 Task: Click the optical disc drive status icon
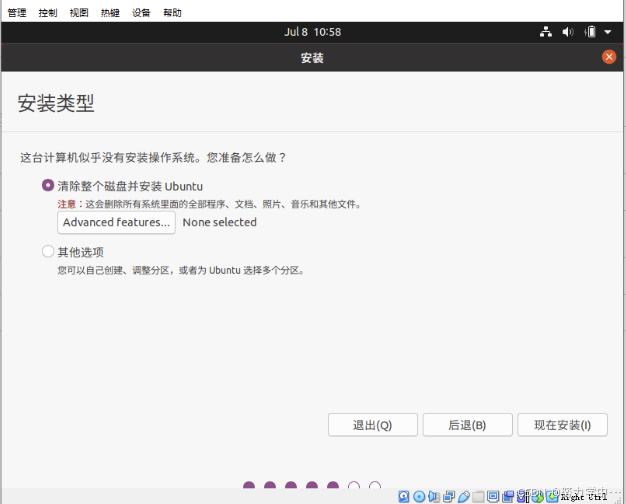[x=419, y=496]
